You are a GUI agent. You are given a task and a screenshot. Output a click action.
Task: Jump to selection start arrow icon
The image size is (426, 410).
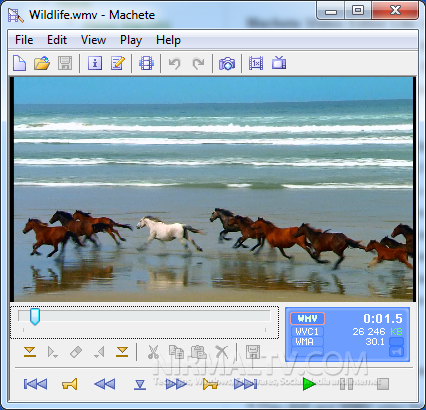[53, 352]
